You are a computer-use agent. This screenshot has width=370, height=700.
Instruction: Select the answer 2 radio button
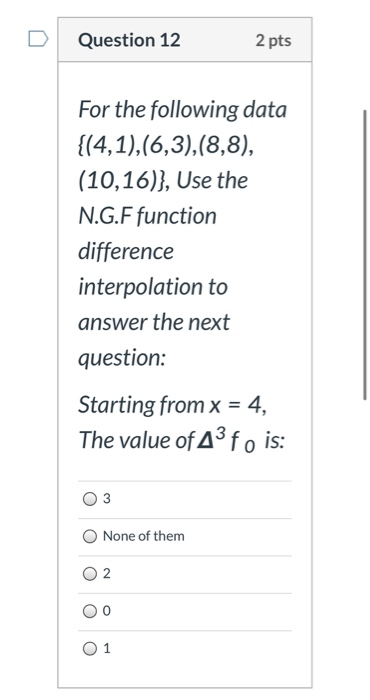90,574
